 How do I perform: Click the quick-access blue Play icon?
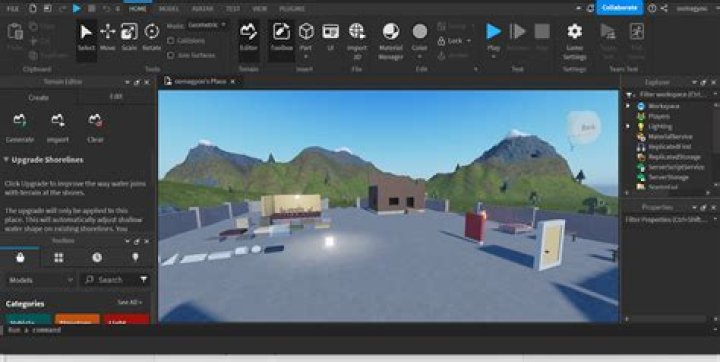pyautogui.click(x=77, y=8)
